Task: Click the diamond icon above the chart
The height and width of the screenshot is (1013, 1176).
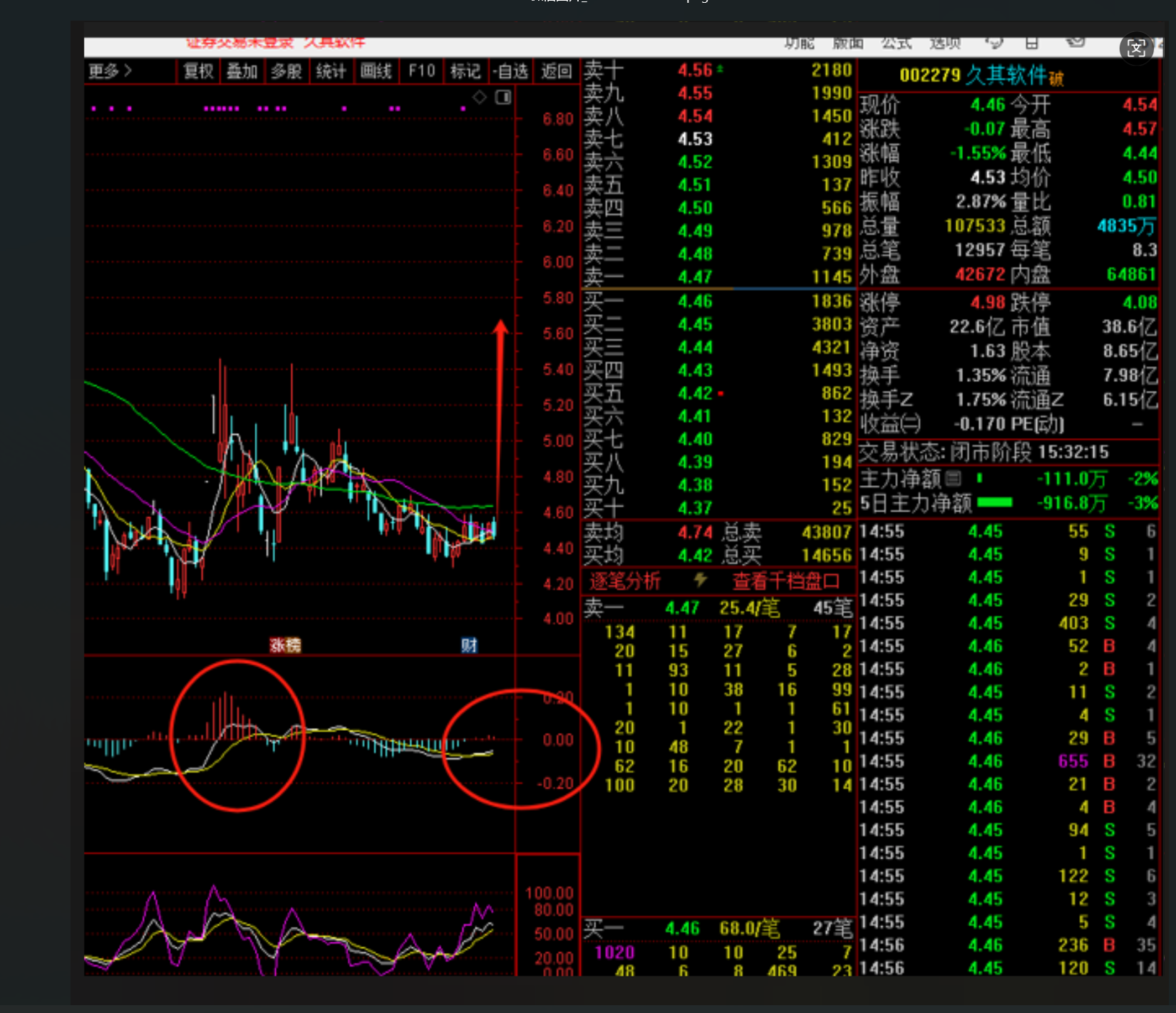Action: point(480,97)
